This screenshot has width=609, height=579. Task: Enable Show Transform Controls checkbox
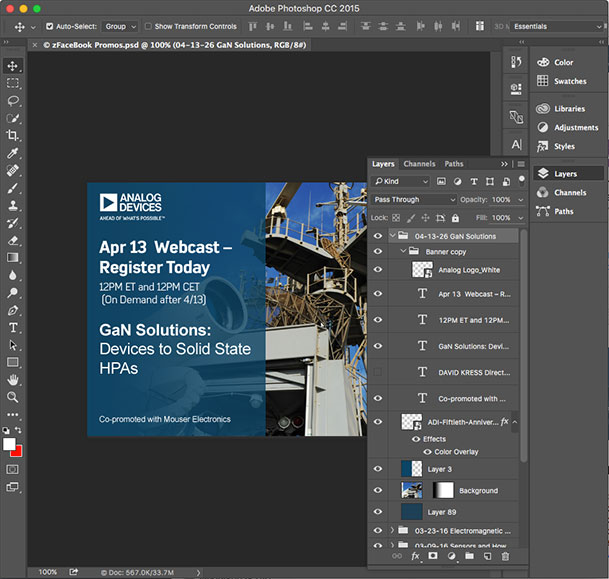pyautogui.click(x=149, y=27)
